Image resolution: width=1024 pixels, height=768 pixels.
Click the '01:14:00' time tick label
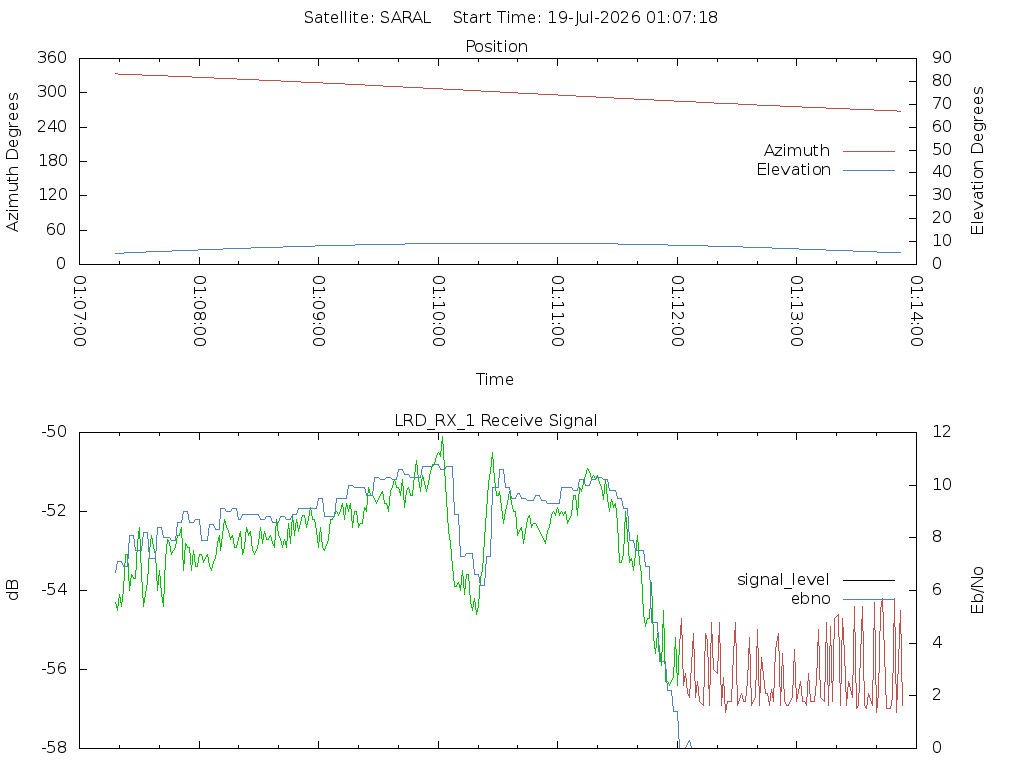[917, 311]
